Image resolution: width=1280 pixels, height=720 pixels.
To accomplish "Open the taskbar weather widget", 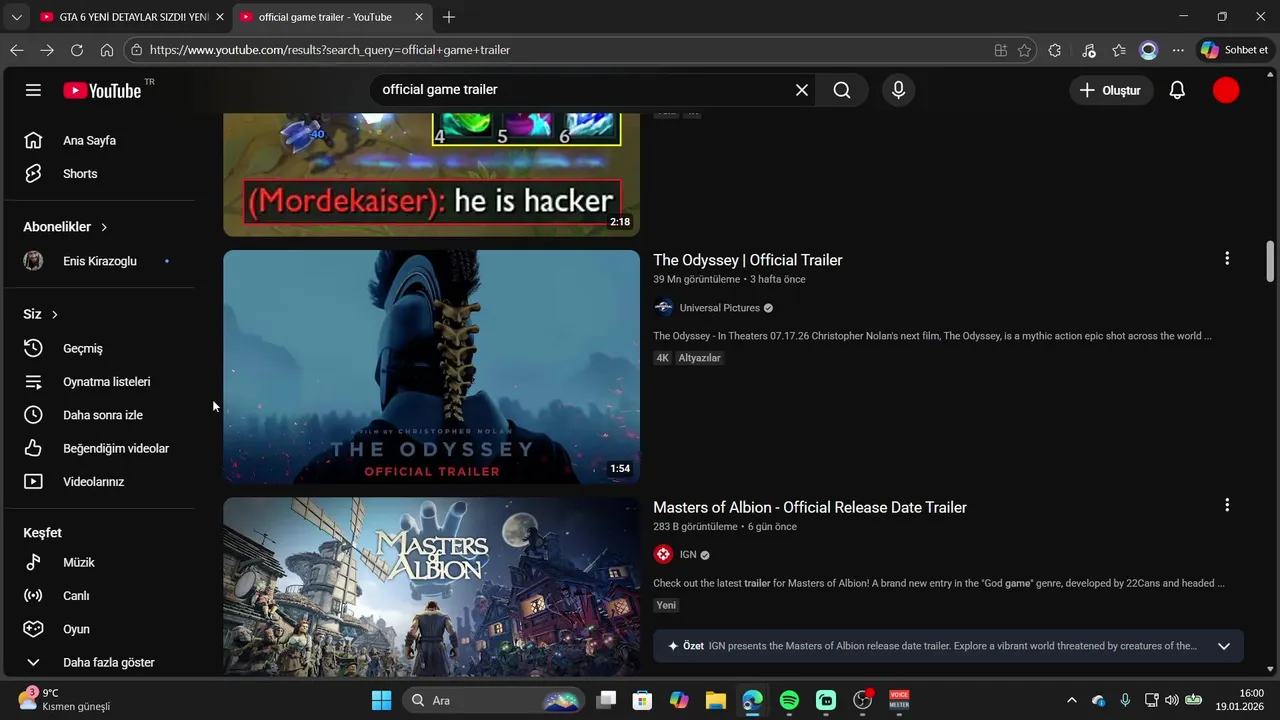I will (x=65, y=699).
